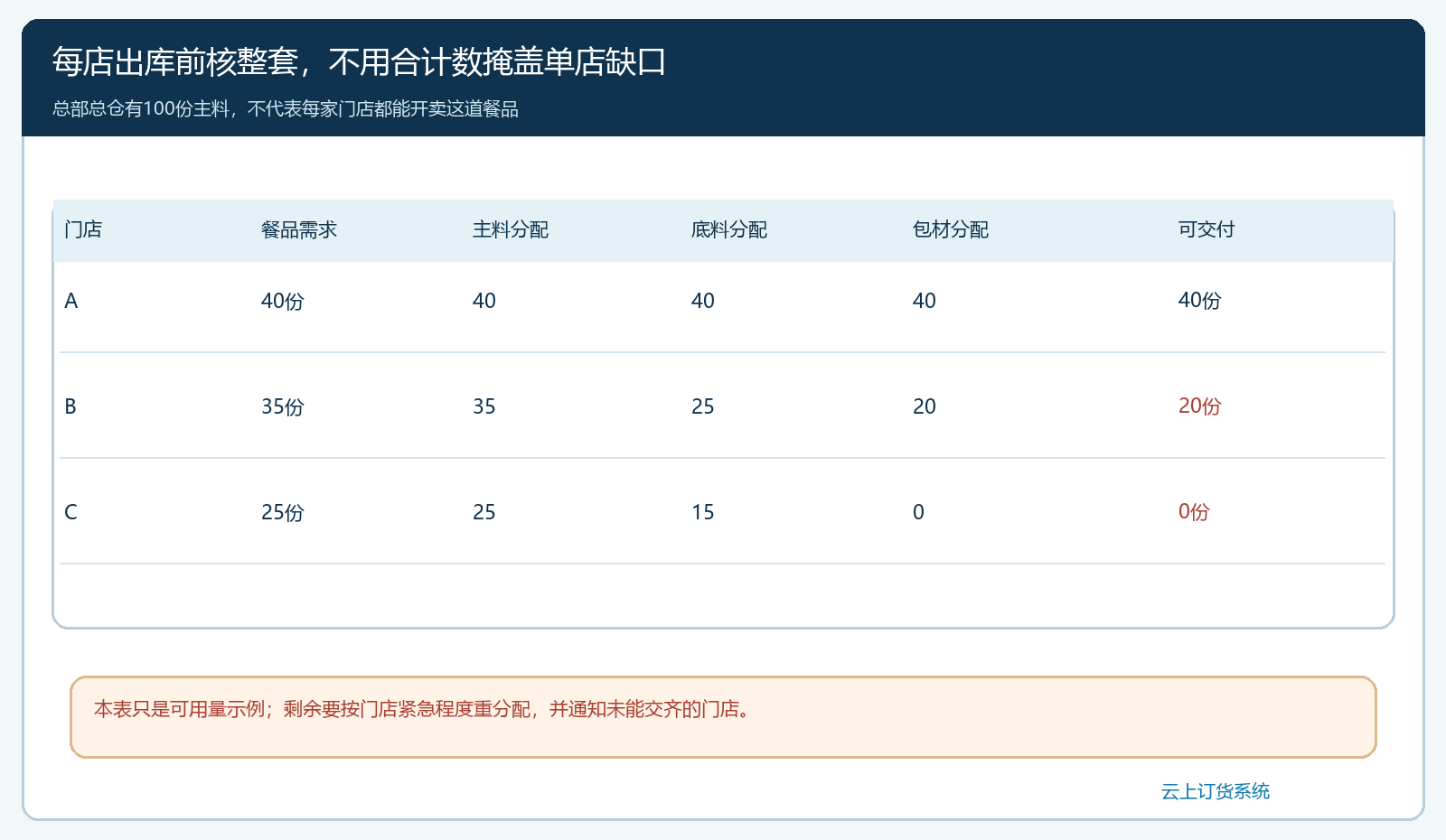Click store C demand 25份
1446x840 pixels.
[x=282, y=512]
